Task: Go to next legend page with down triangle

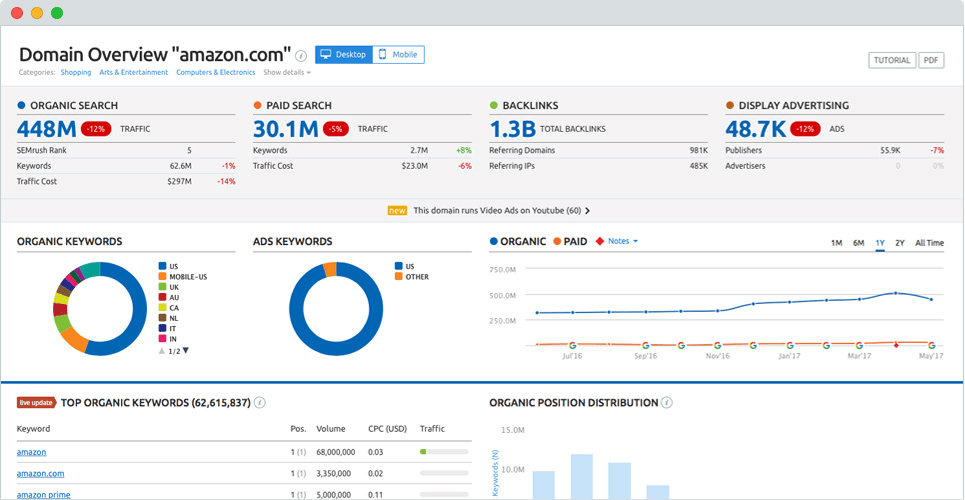Action: coord(185,351)
